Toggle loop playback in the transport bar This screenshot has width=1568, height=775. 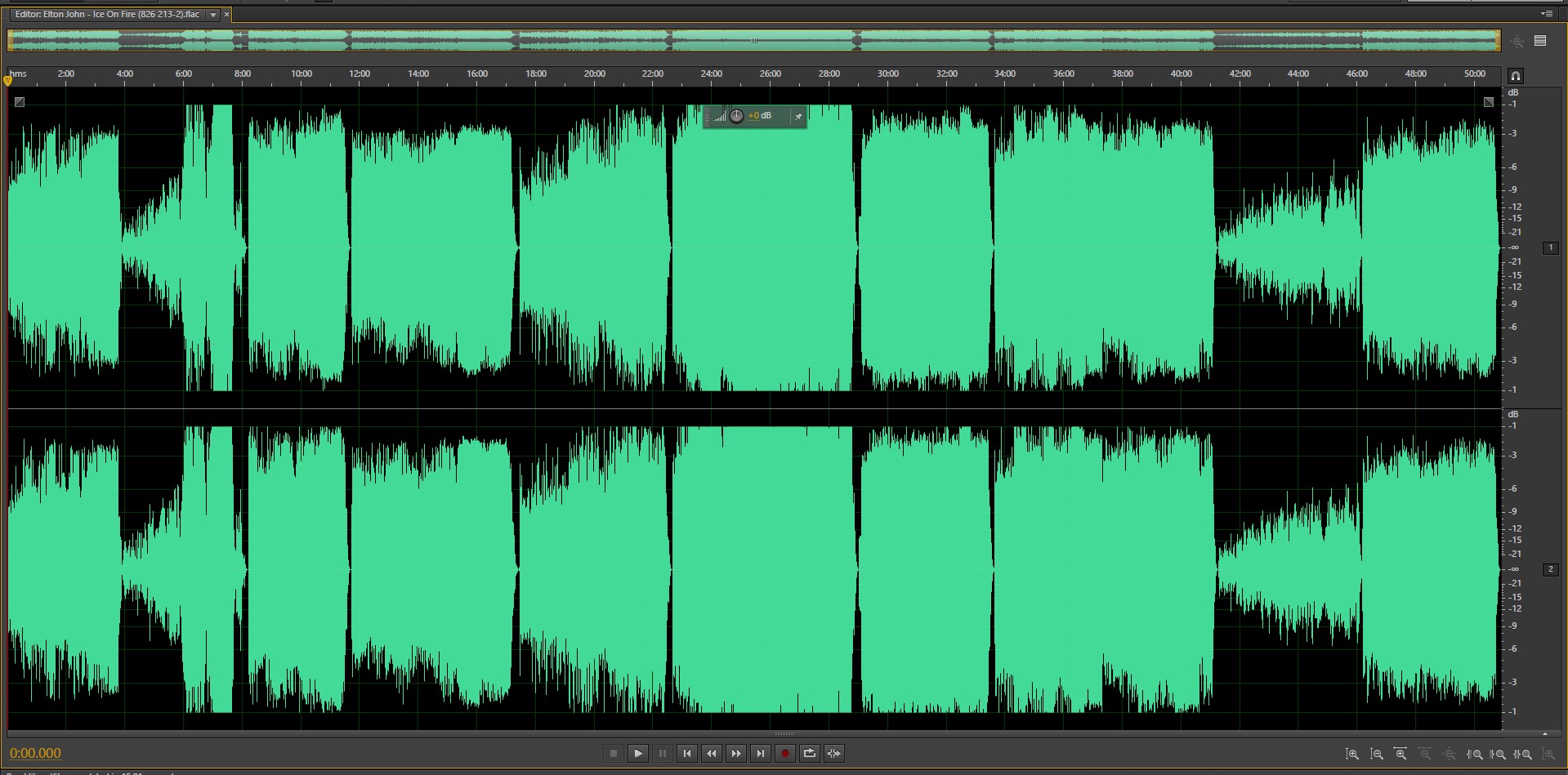tap(809, 754)
